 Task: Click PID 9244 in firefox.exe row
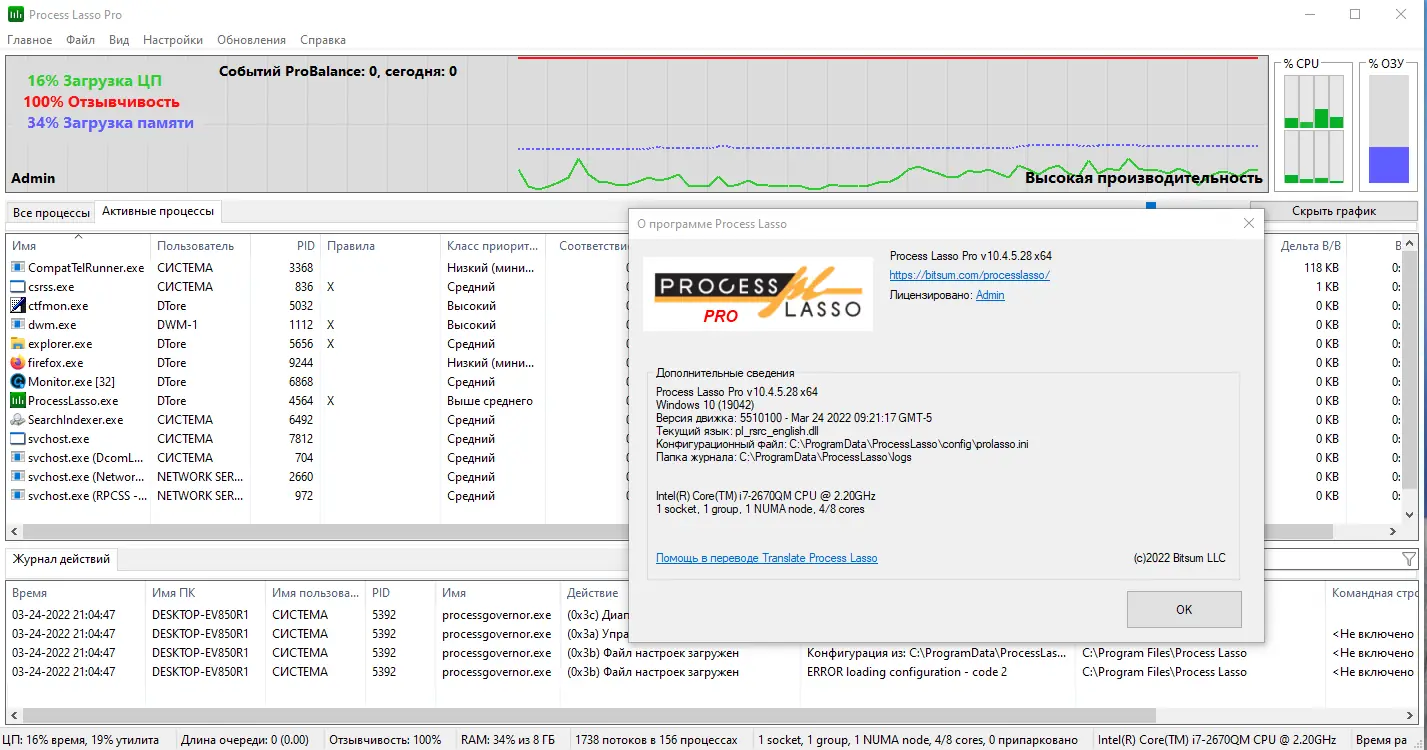tap(301, 363)
